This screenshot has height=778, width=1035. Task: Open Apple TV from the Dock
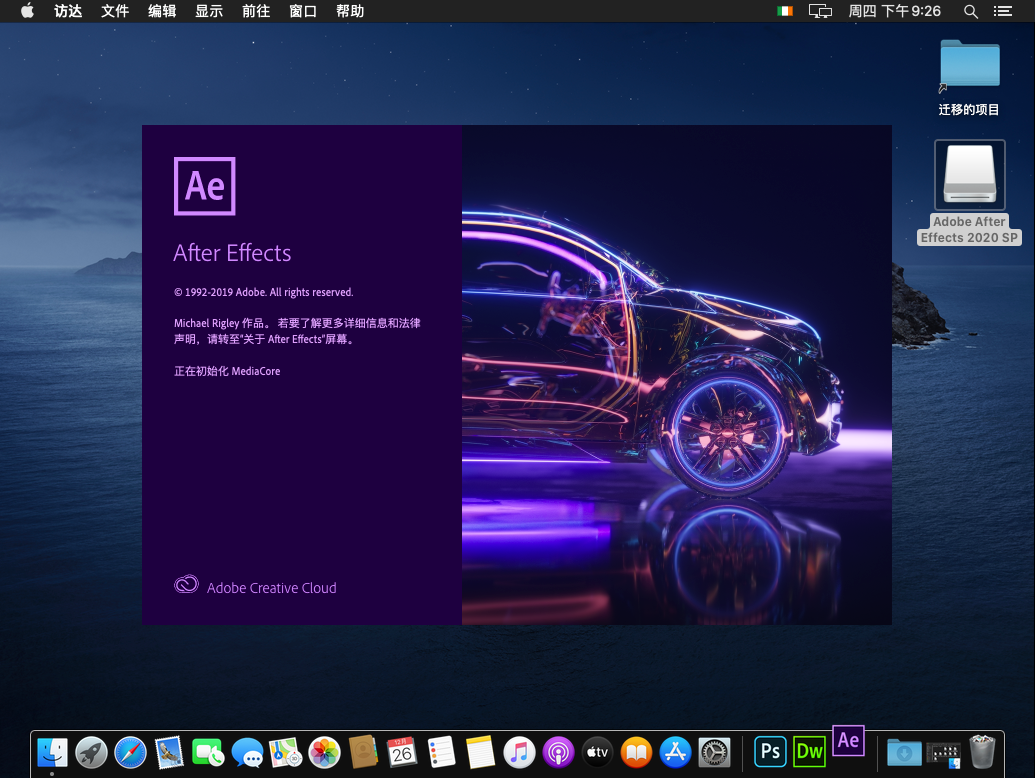tap(597, 752)
